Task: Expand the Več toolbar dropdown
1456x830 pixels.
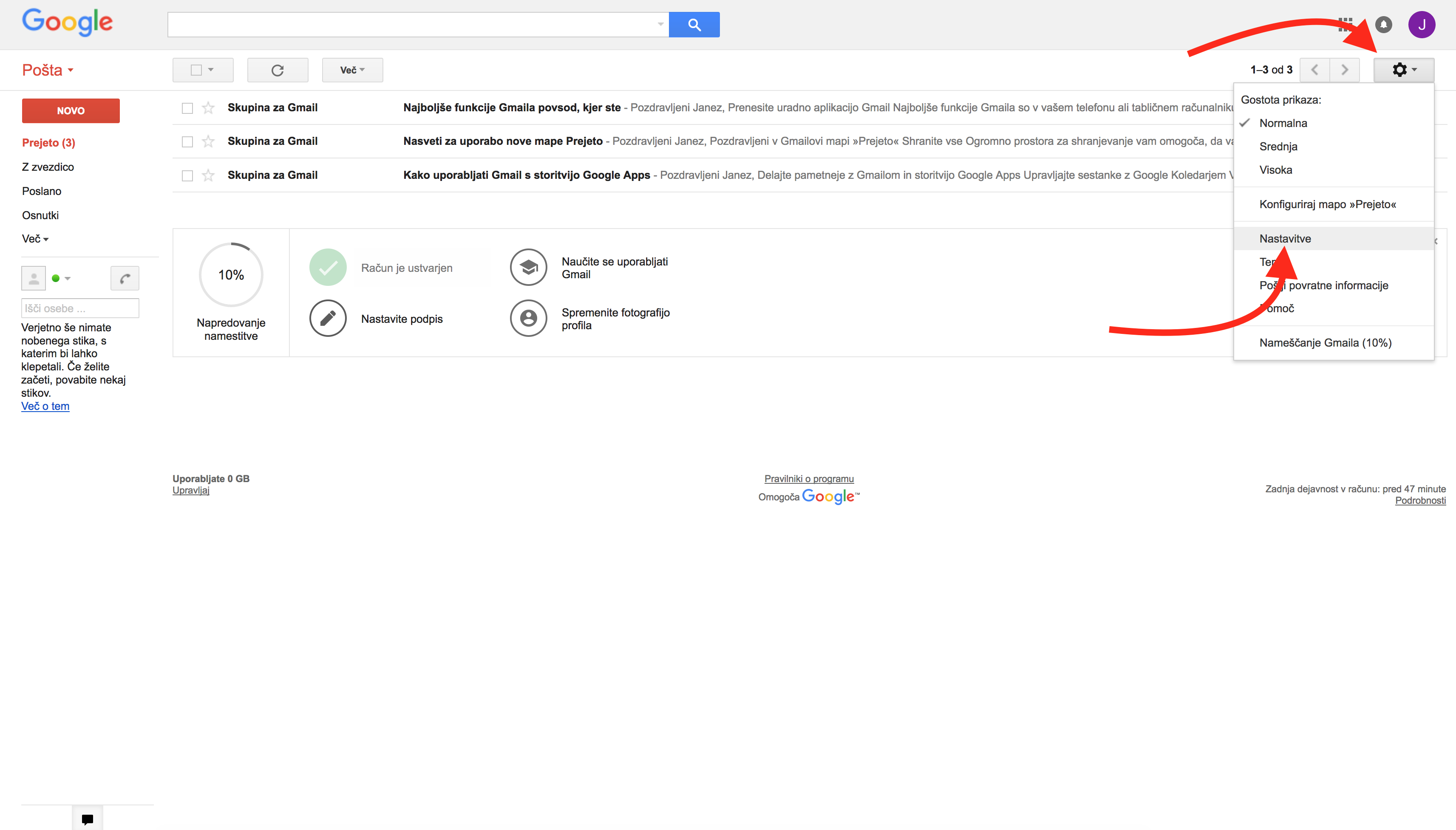Action: click(x=352, y=70)
